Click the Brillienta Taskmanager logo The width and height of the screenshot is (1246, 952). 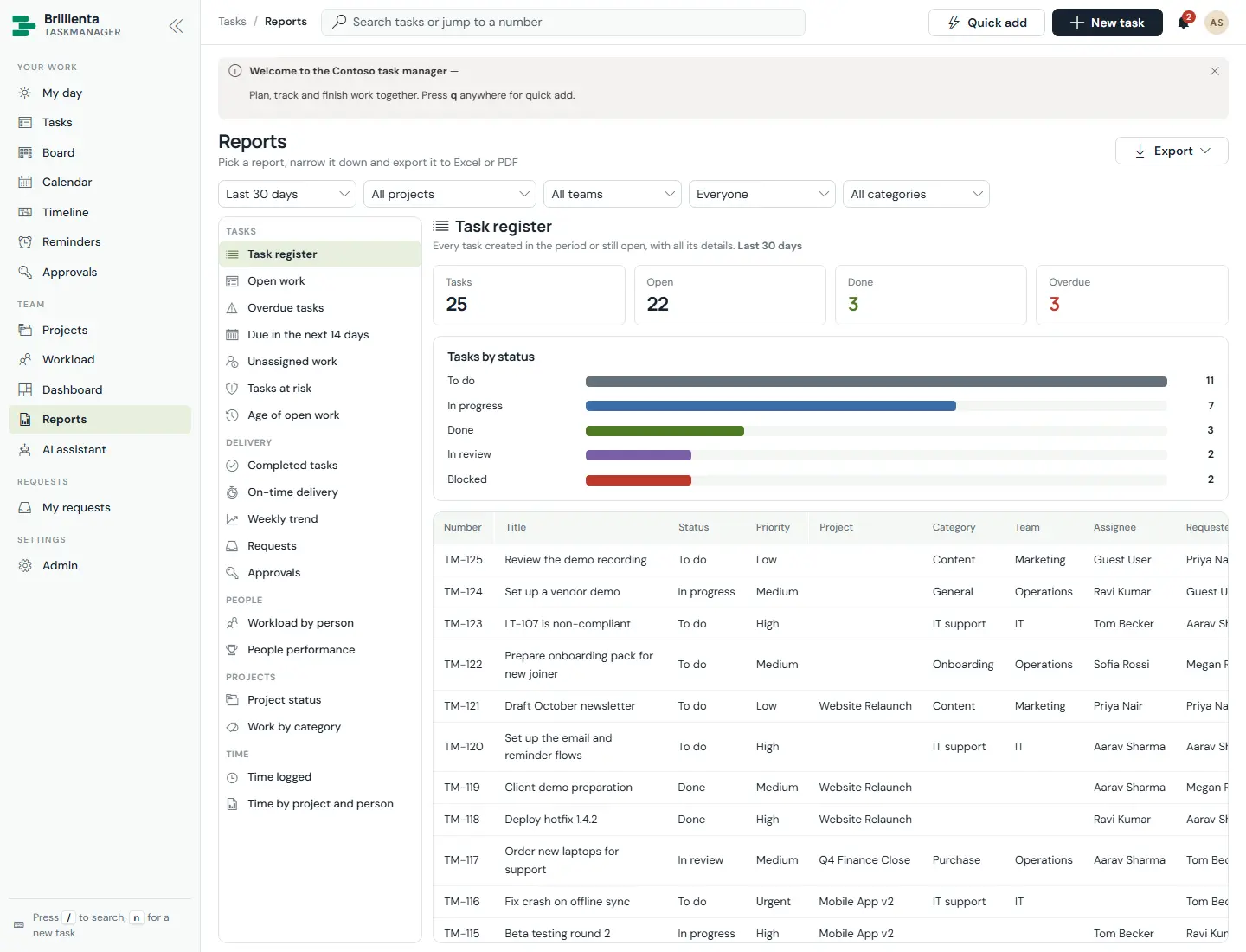(x=67, y=25)
